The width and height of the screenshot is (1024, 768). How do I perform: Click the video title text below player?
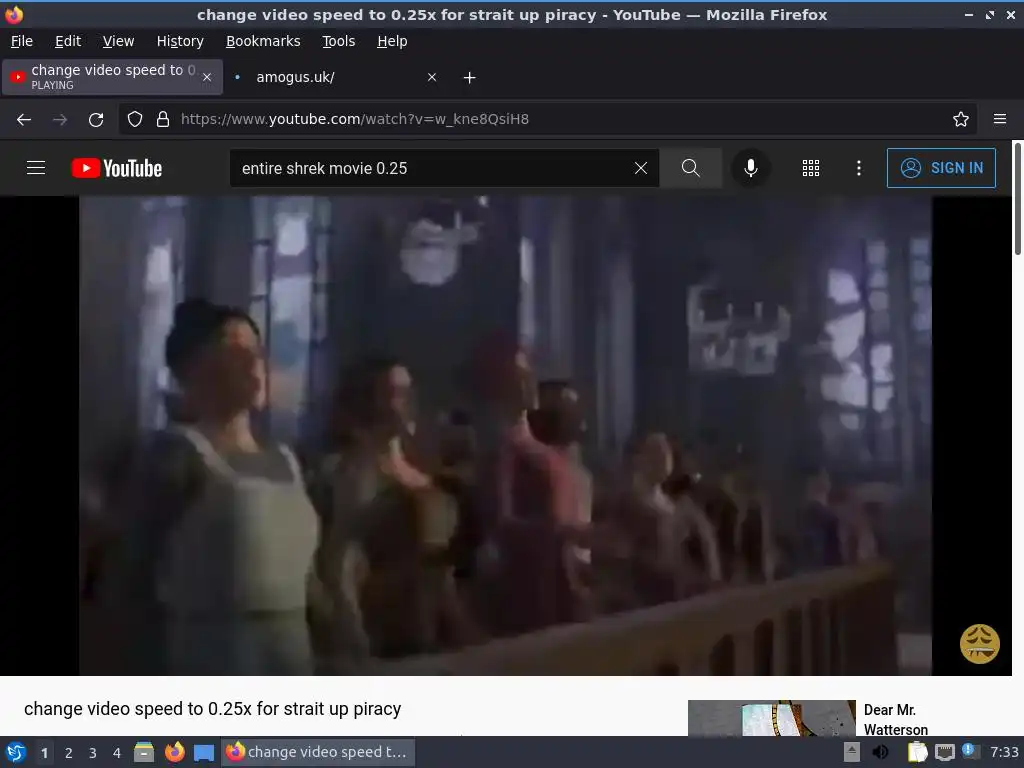click(212, 709)
